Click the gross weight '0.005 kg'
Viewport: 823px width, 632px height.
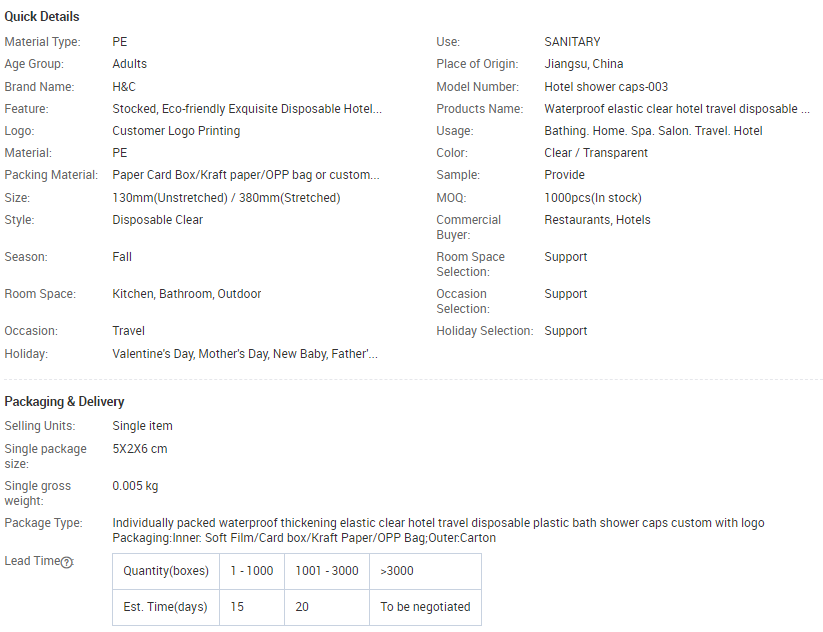pos(135,486)
